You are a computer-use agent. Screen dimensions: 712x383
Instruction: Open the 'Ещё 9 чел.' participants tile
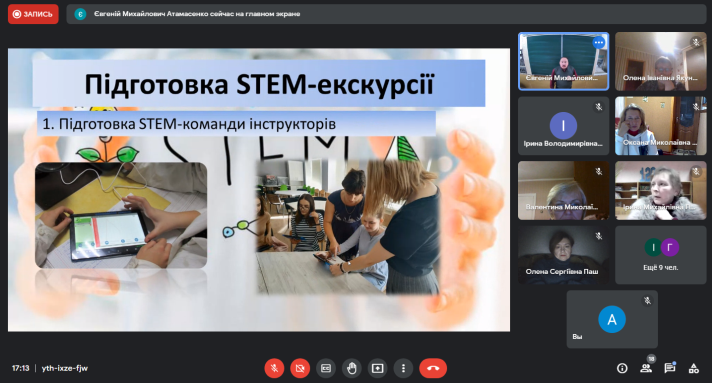(661, 255)
